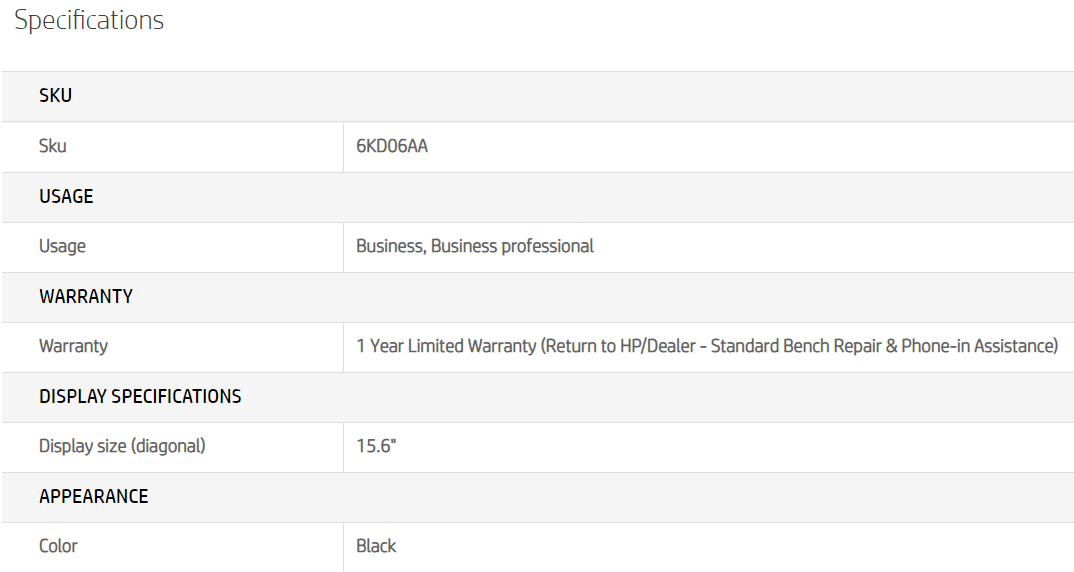Click the DISPLAY SPECIFICATIONS section header
The height and width of the screenshot is (572, 1074).
(140, 396)
